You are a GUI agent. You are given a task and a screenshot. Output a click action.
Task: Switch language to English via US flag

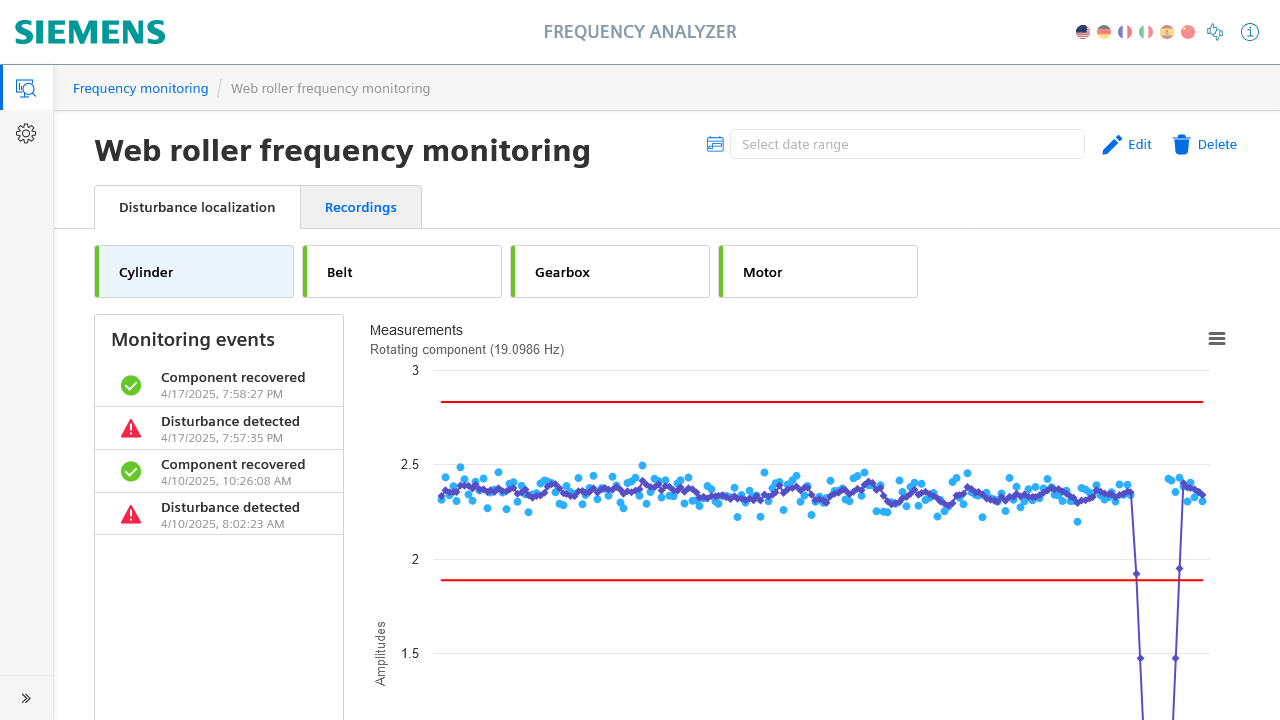pos(1083,32)
